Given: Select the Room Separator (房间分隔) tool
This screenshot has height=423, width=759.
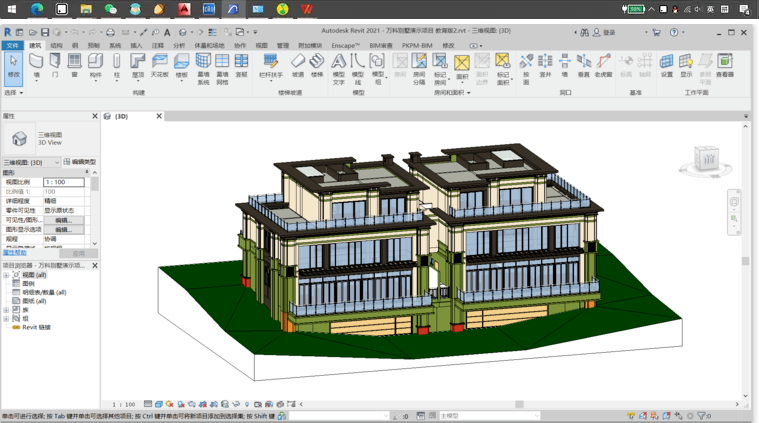Looking at the screenshot, I should (x=419, y=68).
